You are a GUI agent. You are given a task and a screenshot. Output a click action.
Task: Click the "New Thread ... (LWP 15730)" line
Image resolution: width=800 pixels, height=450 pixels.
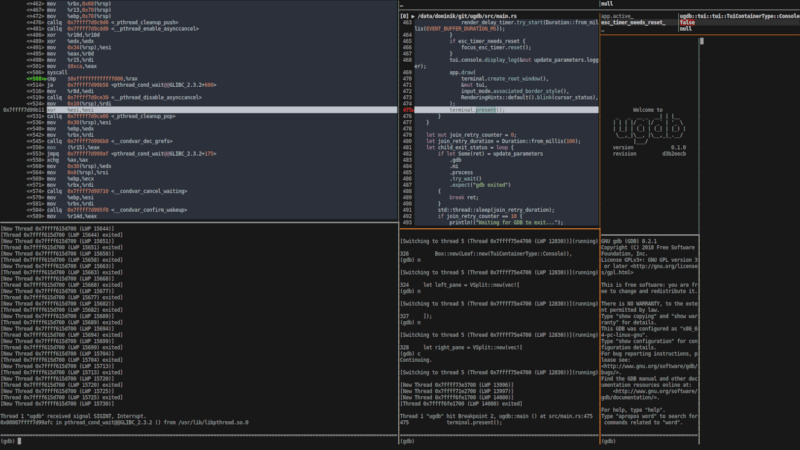(x=57, y=404)
